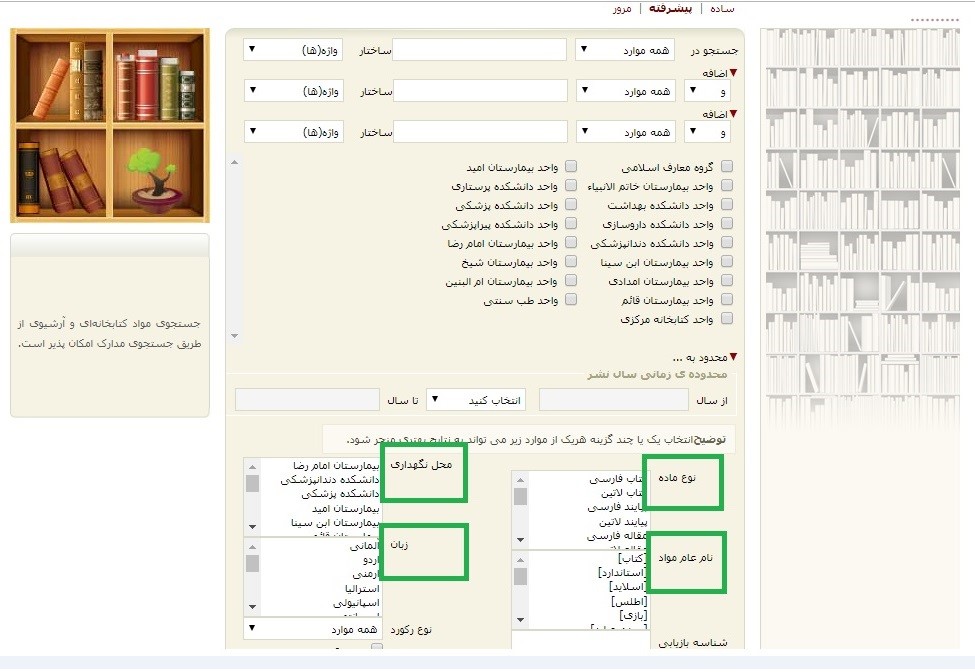The image size is (975, 672).
Task: Open the پیشرفته (advanced) search tab
Action: click(x=670, y=9)
